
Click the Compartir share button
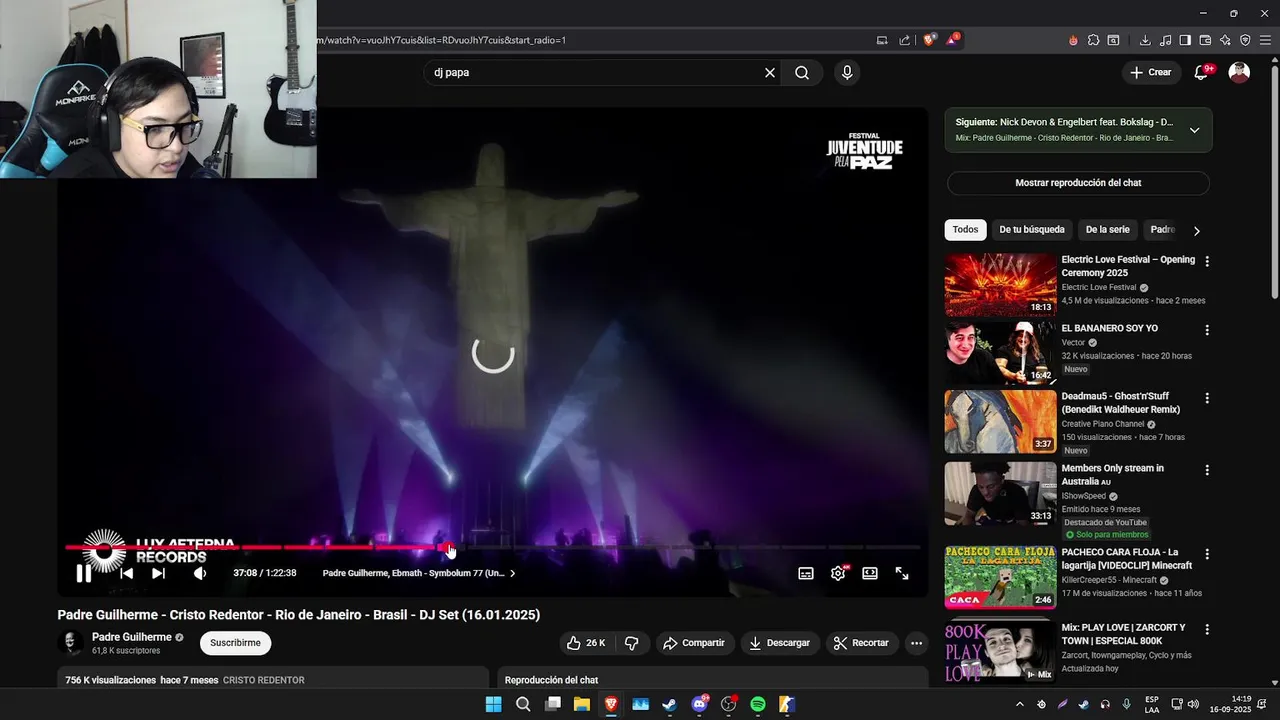[694, 643]
